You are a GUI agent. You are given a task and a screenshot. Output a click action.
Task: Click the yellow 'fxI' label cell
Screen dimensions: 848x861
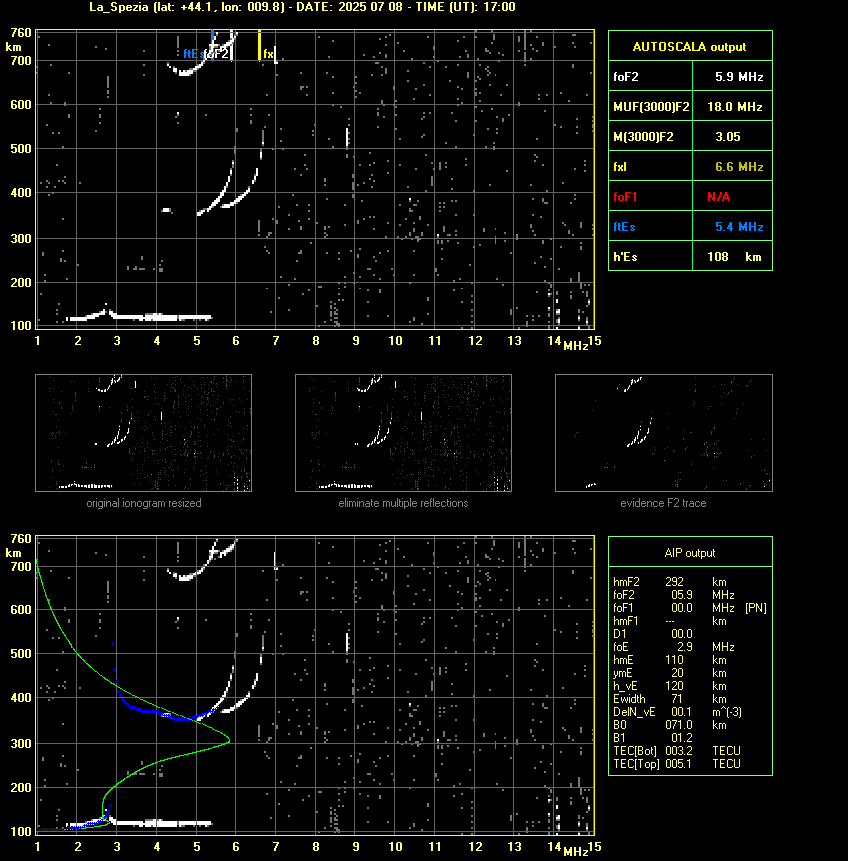[x=651, y=166]
